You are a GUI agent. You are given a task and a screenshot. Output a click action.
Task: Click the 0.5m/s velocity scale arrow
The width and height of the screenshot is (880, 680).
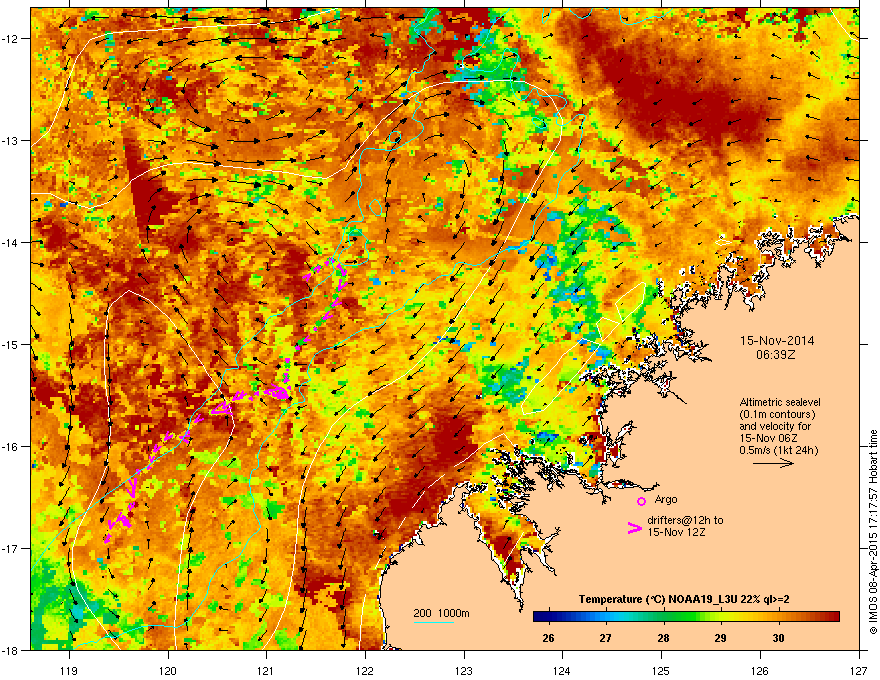(x=773, y=463)
